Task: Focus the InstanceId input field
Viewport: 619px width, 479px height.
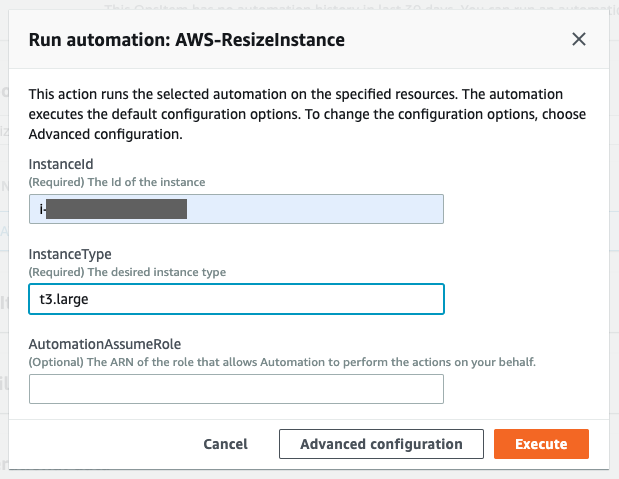Action: tap(236, 209)
